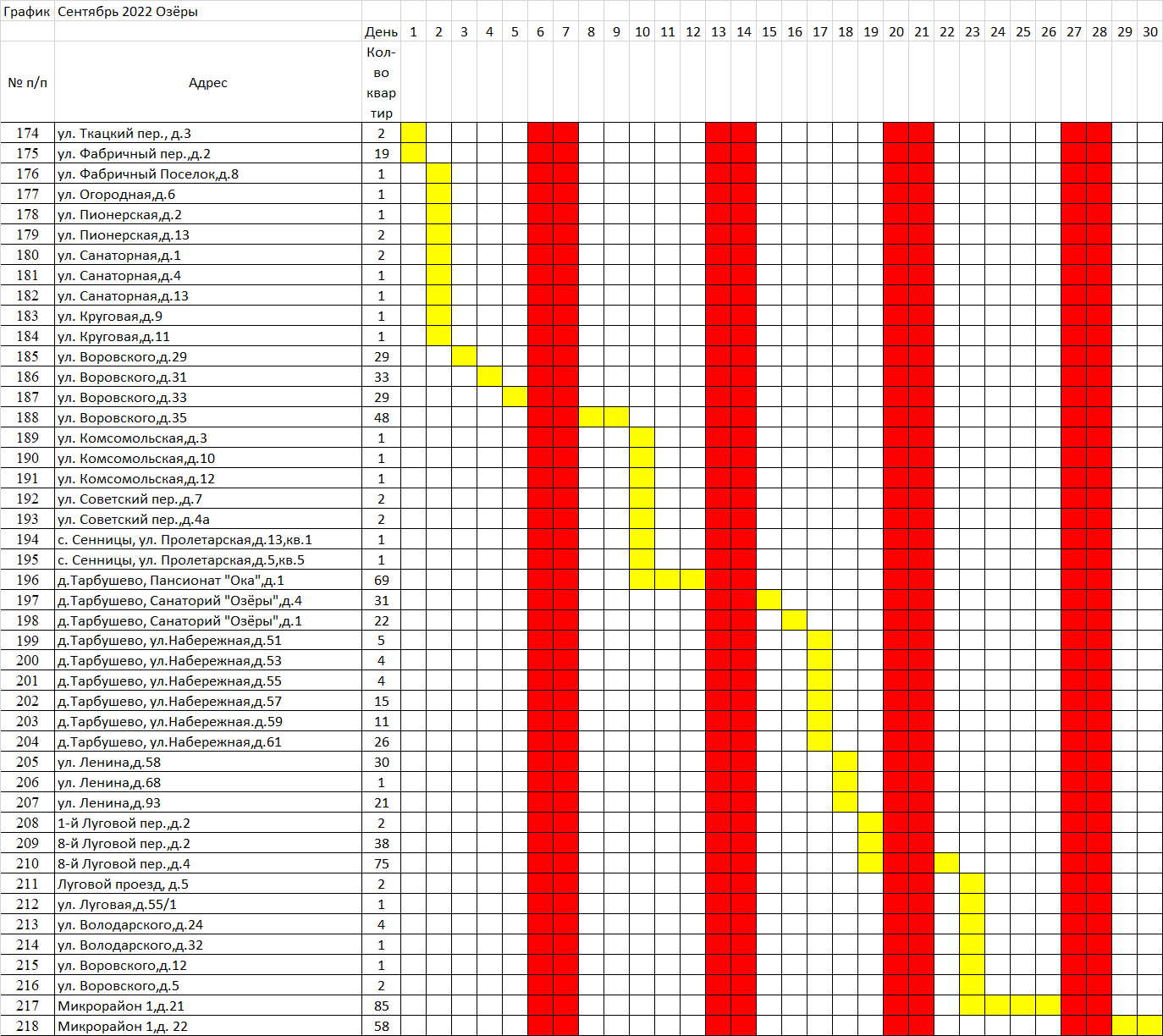This screenshot has width=1163, height=1036.
Task: Click 'д.Тарбушево, ул.Набережная,д.61'
Action: click(x=208, y=741)
